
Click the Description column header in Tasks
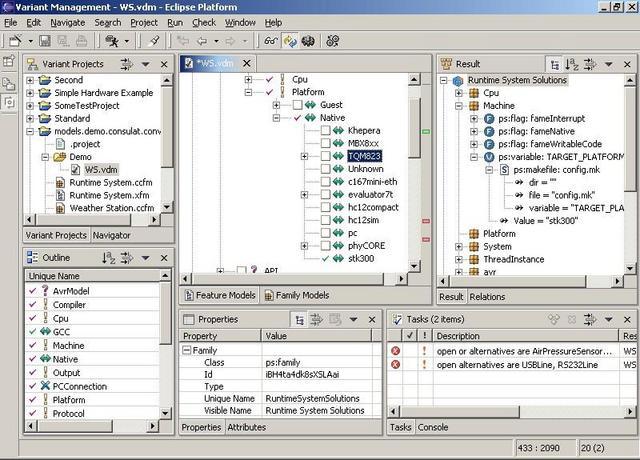click(x=526, y=336)
